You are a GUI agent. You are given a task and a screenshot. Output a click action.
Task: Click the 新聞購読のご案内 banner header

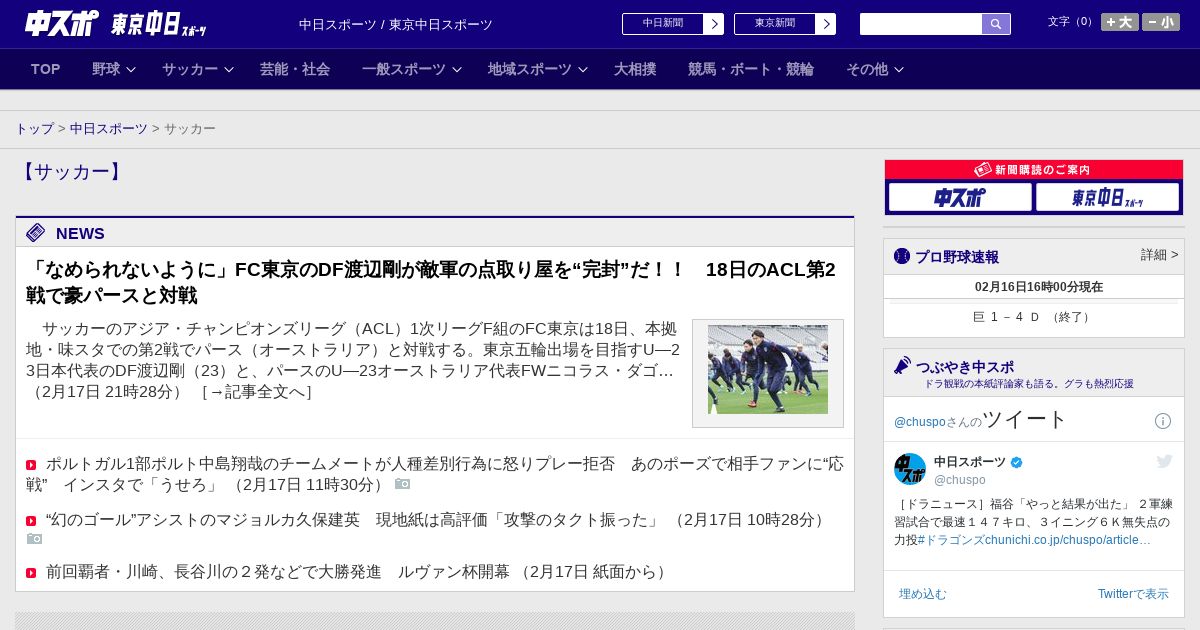click(x=1034, y=170)
